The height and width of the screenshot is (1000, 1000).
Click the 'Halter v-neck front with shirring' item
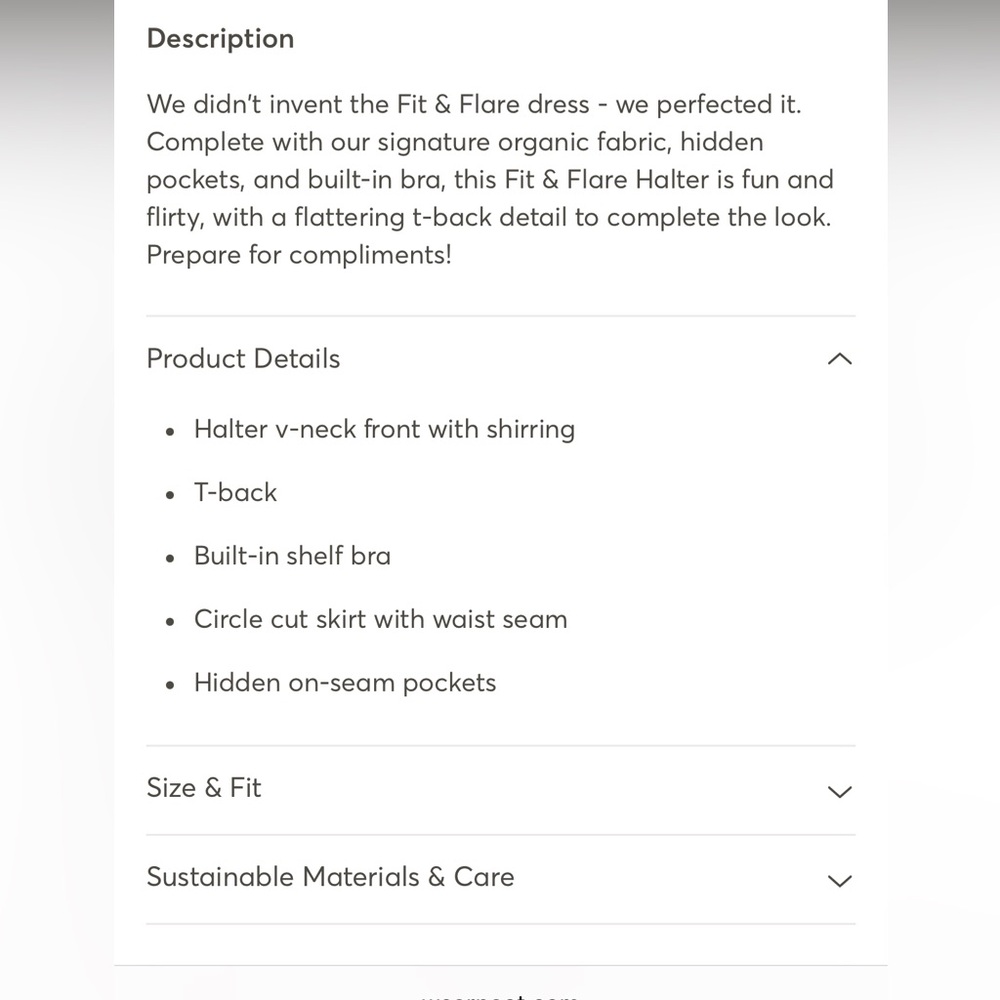[385, 429]
